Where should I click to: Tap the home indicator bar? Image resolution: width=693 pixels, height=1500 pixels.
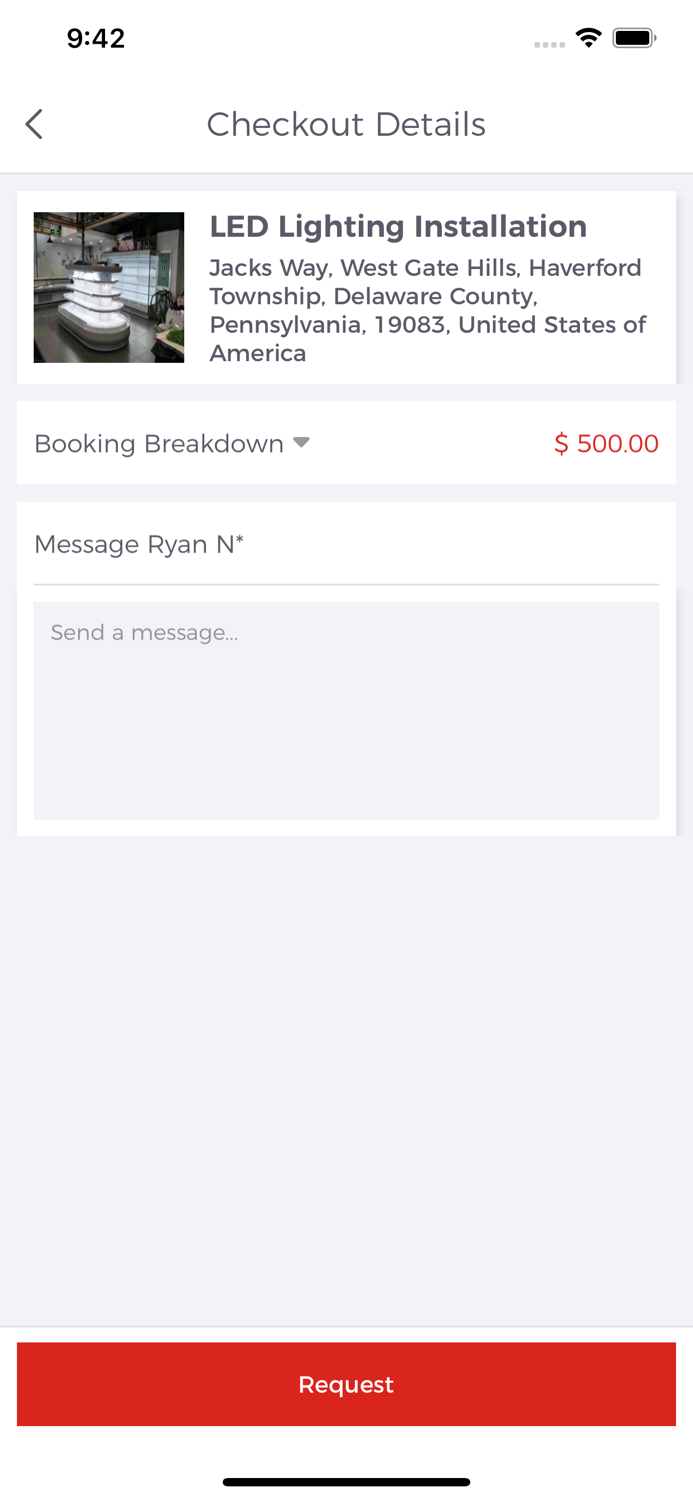tap(346, 1482)
